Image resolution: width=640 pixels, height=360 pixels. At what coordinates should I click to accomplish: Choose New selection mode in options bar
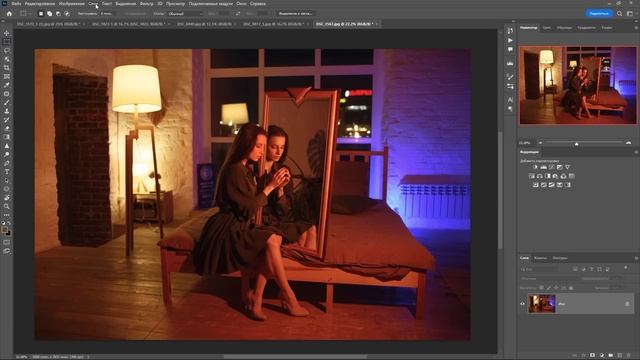click(41, 13)
